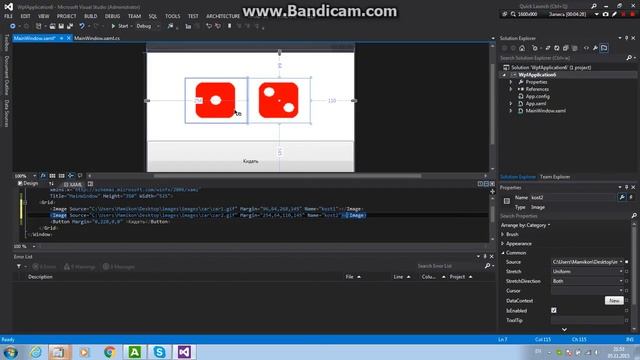Open the EDIT menu

coord(25,16)
